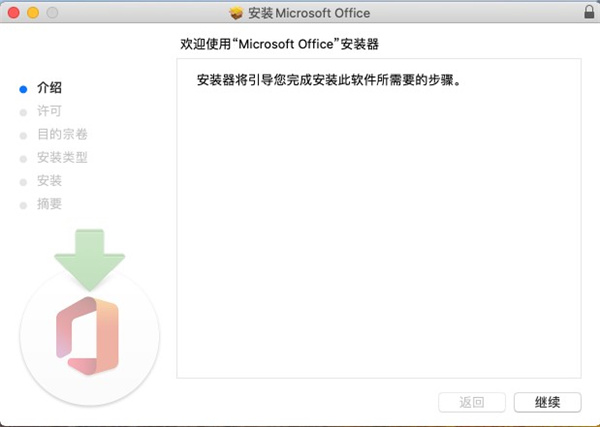Select the 许可 step in sidebar
The height and width of the screenshot is (427, 600).
click(49, 111)
